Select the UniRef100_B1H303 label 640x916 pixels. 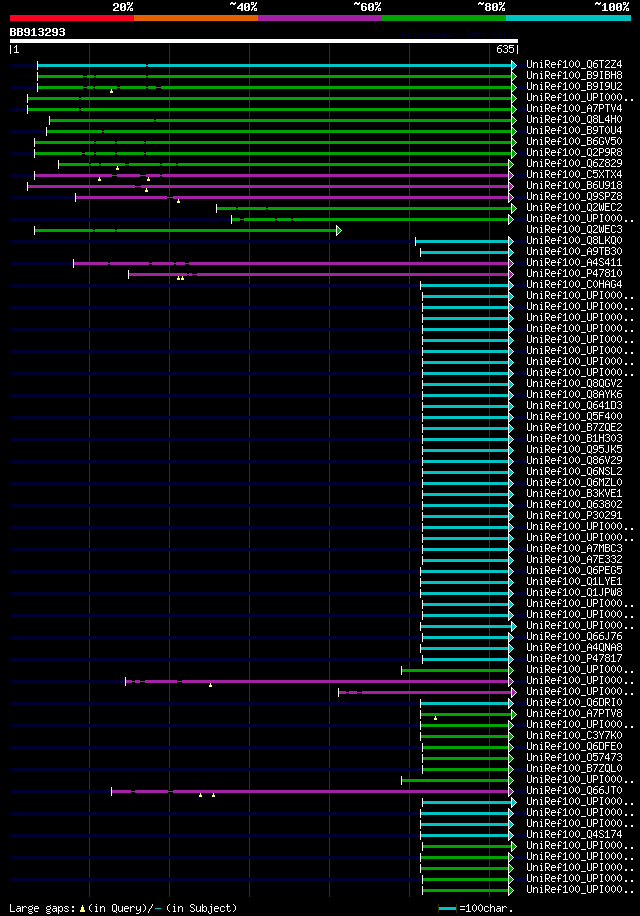(x=574, y=438)
